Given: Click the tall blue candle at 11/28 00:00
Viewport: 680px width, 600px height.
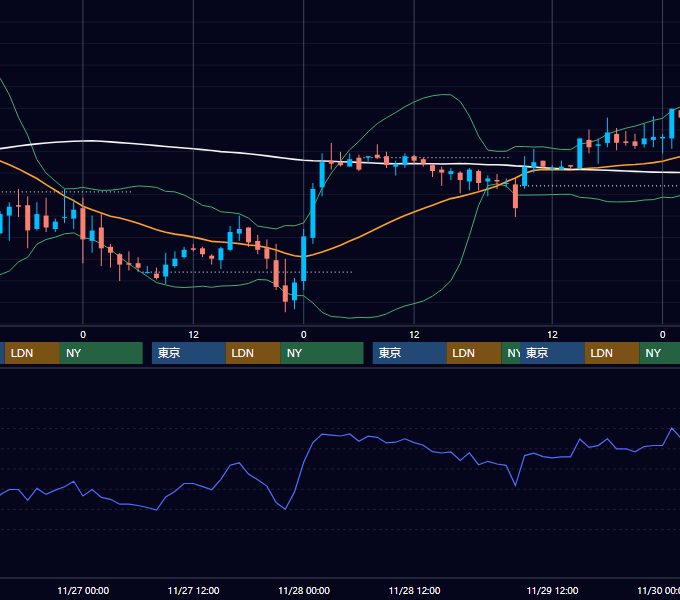Looking at the screenshot, I should [304, 259].
